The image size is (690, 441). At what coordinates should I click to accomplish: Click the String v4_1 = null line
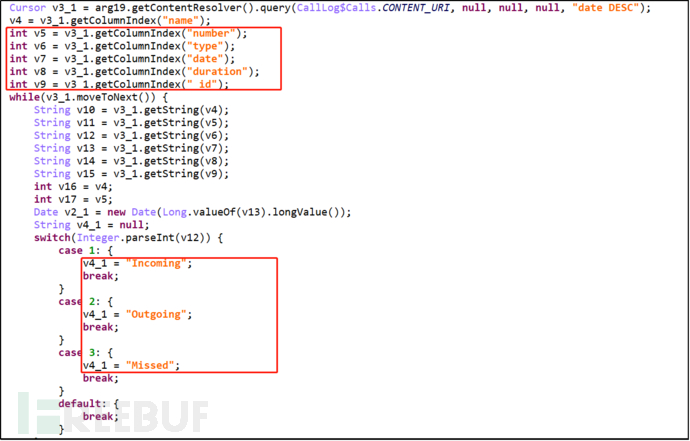(x=92, y=224)
